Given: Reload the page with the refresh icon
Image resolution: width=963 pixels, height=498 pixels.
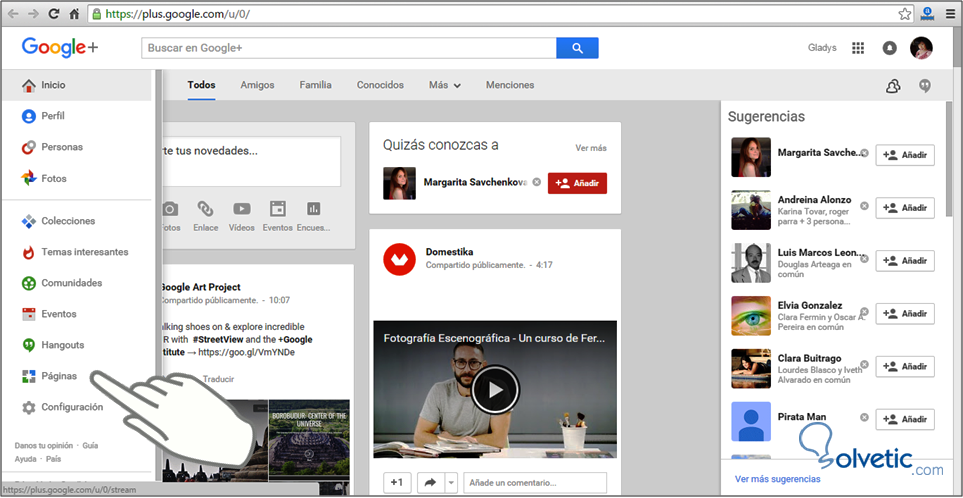Looking at the screenshot, I should 53,14.
